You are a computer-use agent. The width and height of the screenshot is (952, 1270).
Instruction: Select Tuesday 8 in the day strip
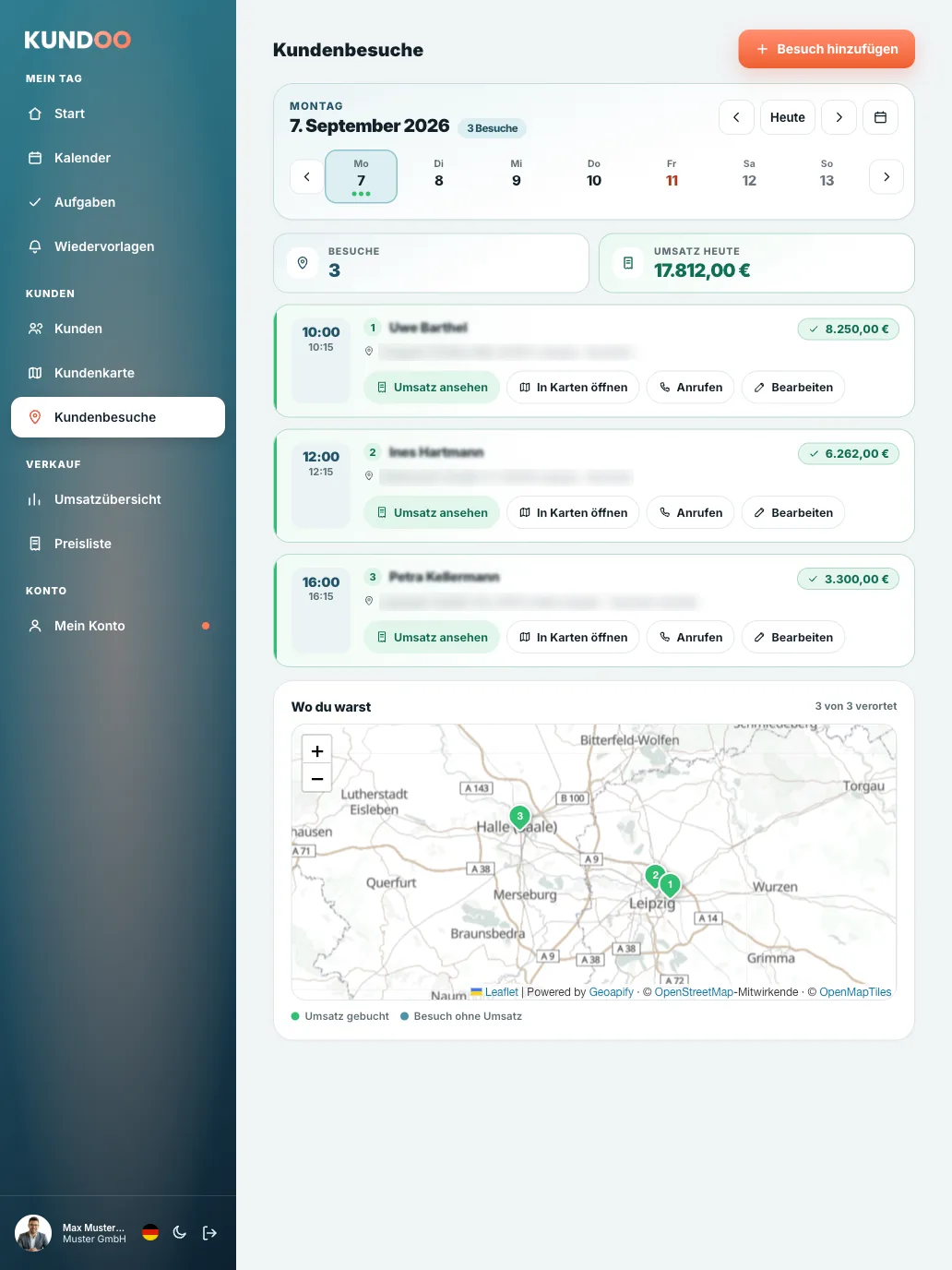[439, 174]
